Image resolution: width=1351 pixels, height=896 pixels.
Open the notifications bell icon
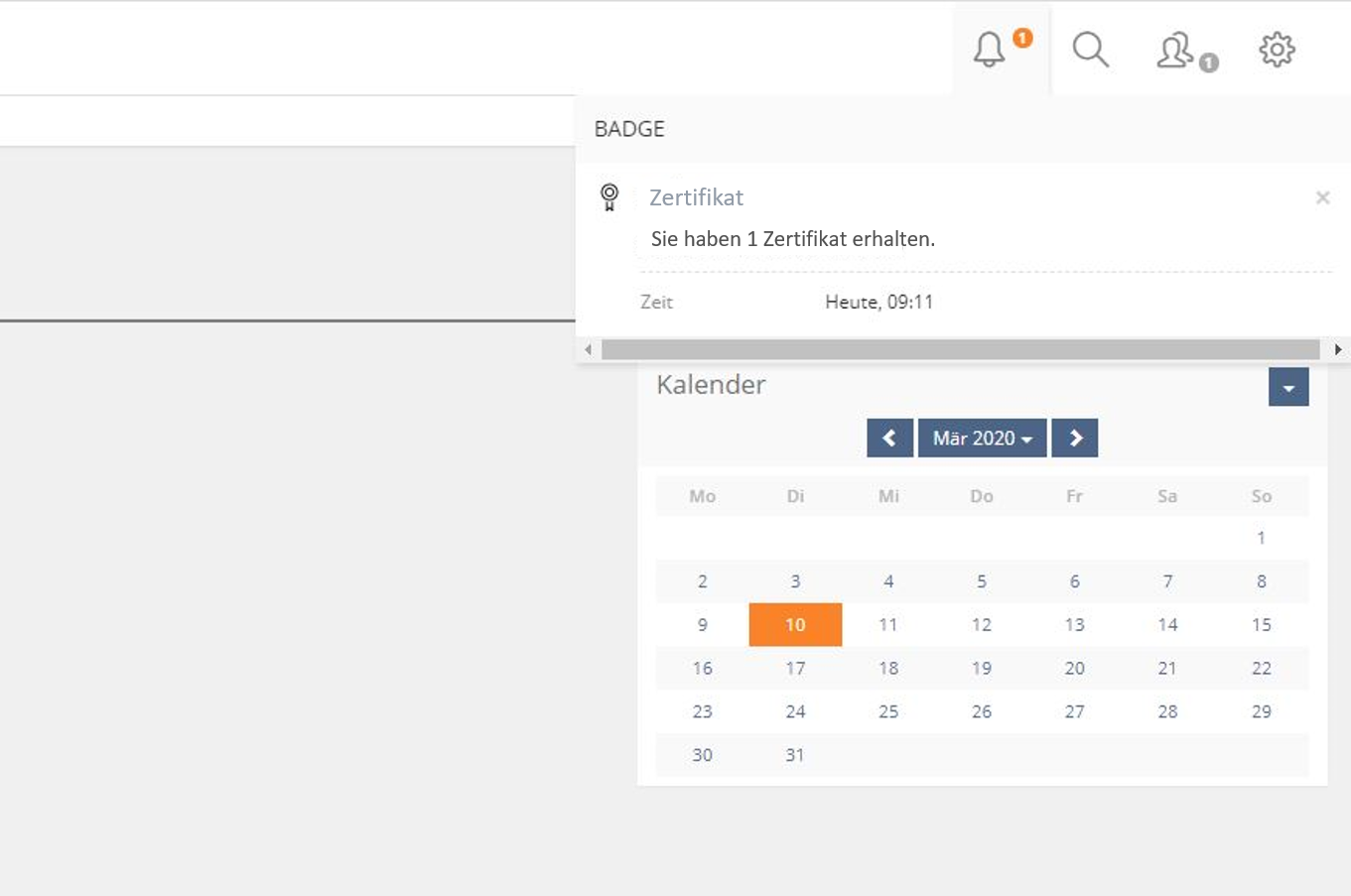coord(991,49)
